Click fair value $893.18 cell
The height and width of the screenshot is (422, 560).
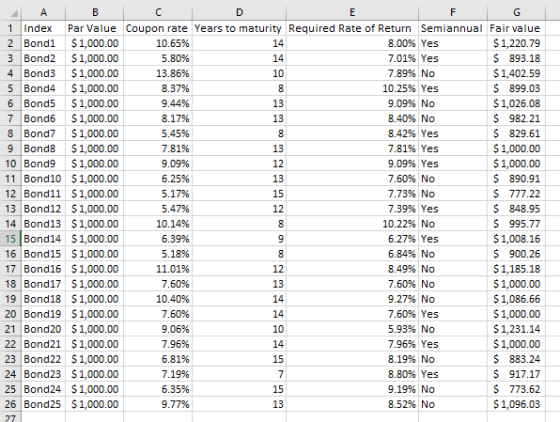tap(516, 58)
